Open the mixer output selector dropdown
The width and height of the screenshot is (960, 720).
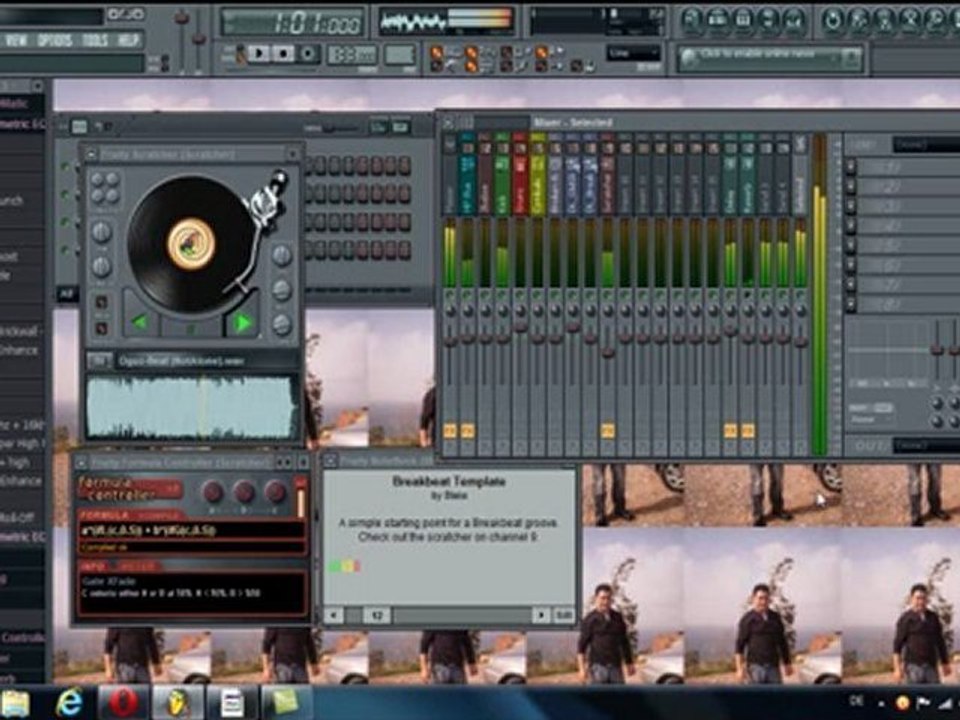(926, 445)
